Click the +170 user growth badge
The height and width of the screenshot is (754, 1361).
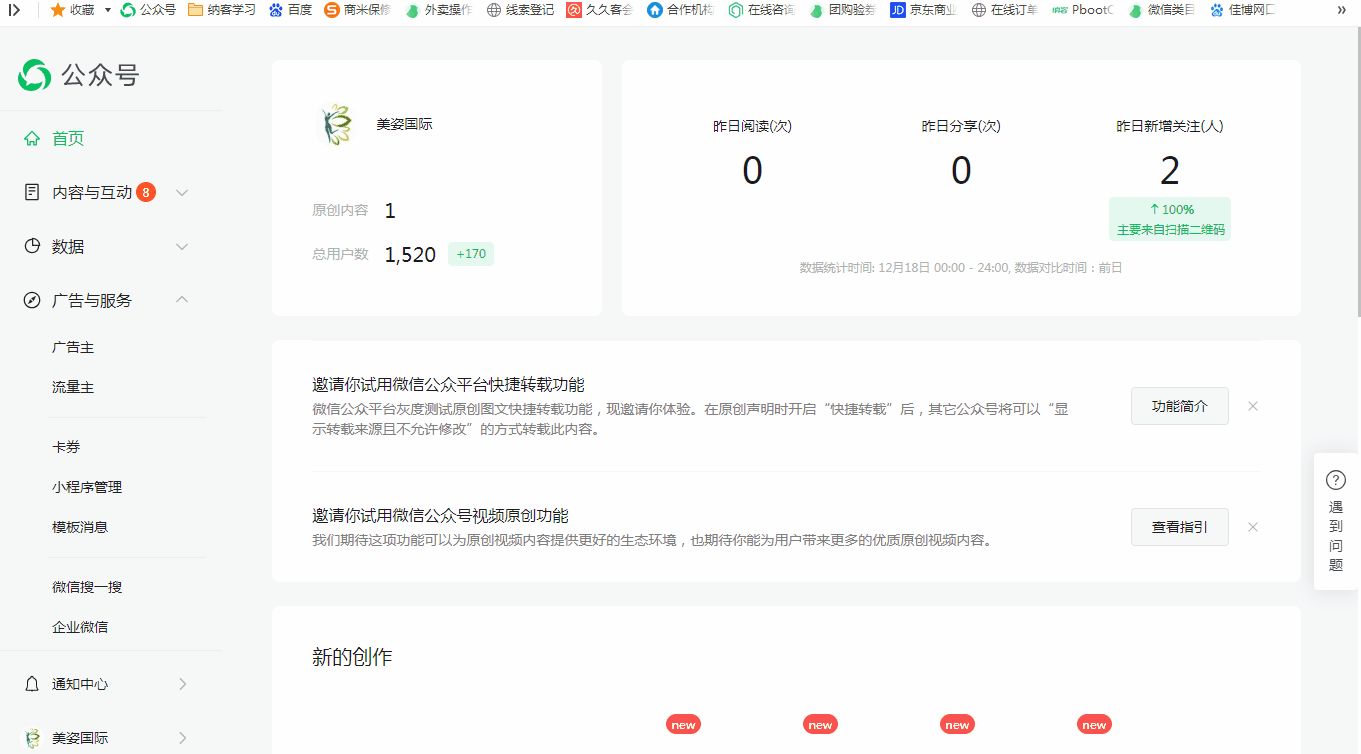[470, 254]
